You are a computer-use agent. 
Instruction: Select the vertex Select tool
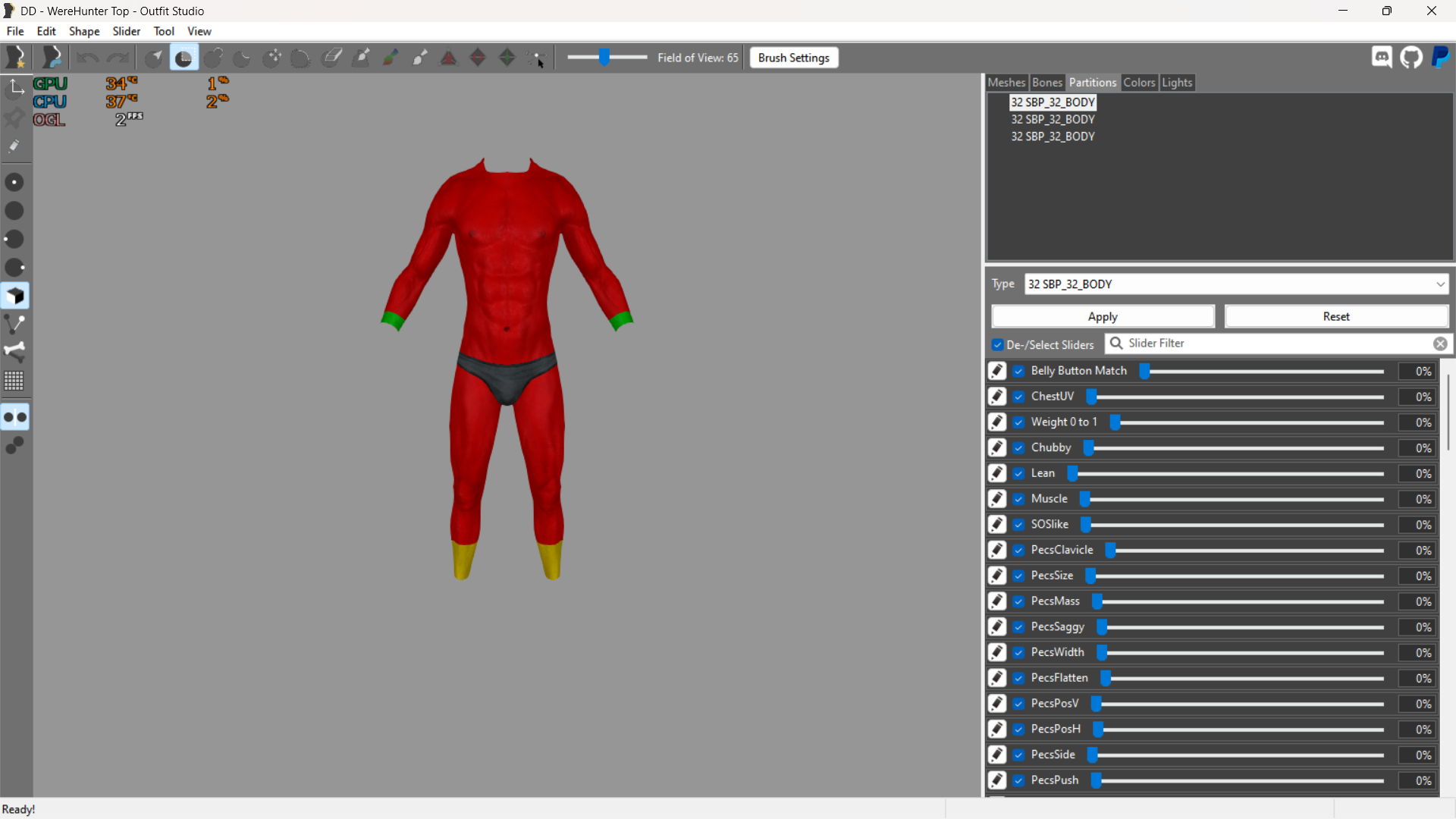point(154,58)
